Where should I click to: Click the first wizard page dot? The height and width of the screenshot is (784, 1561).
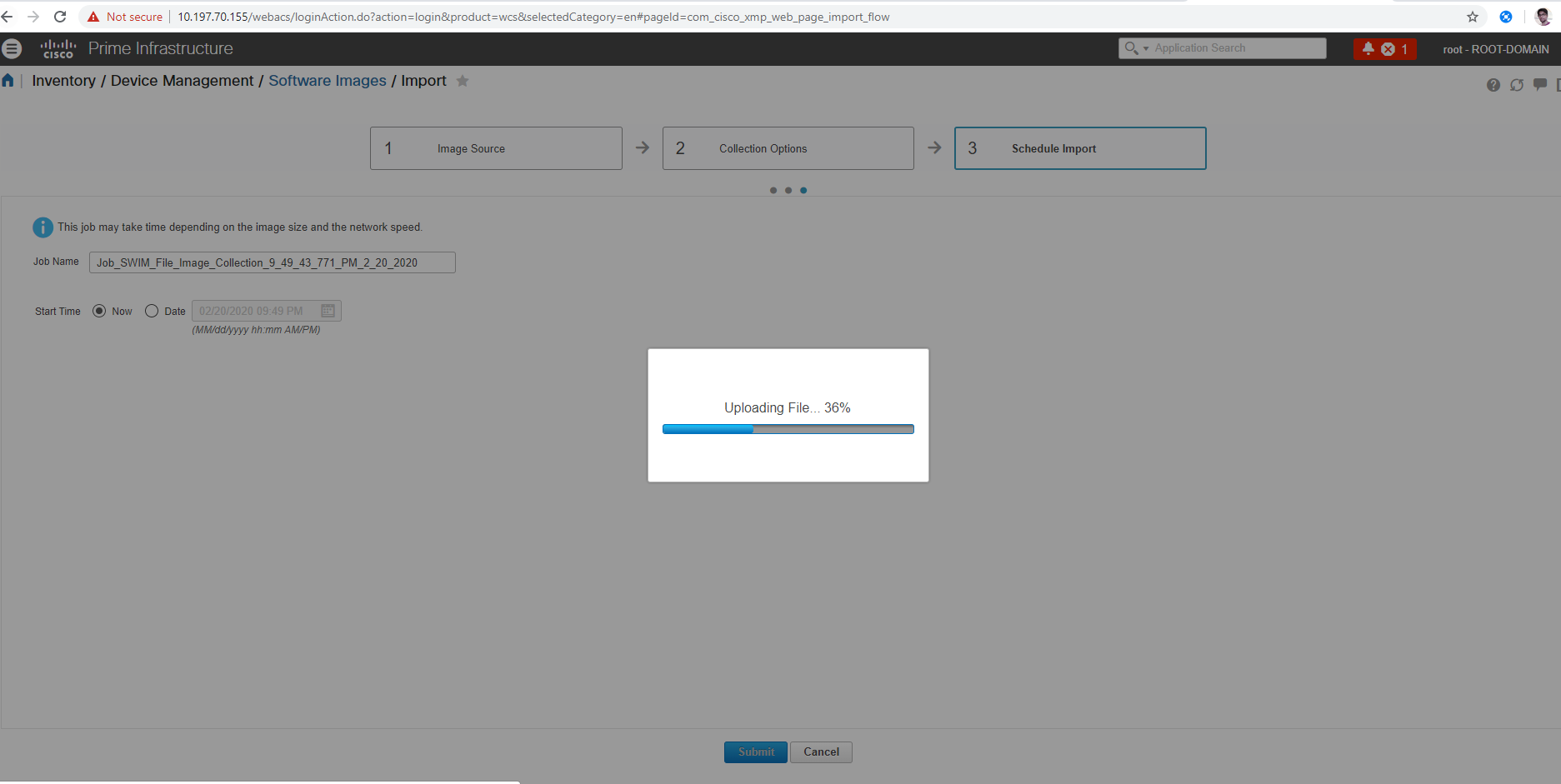click(773, 191)
